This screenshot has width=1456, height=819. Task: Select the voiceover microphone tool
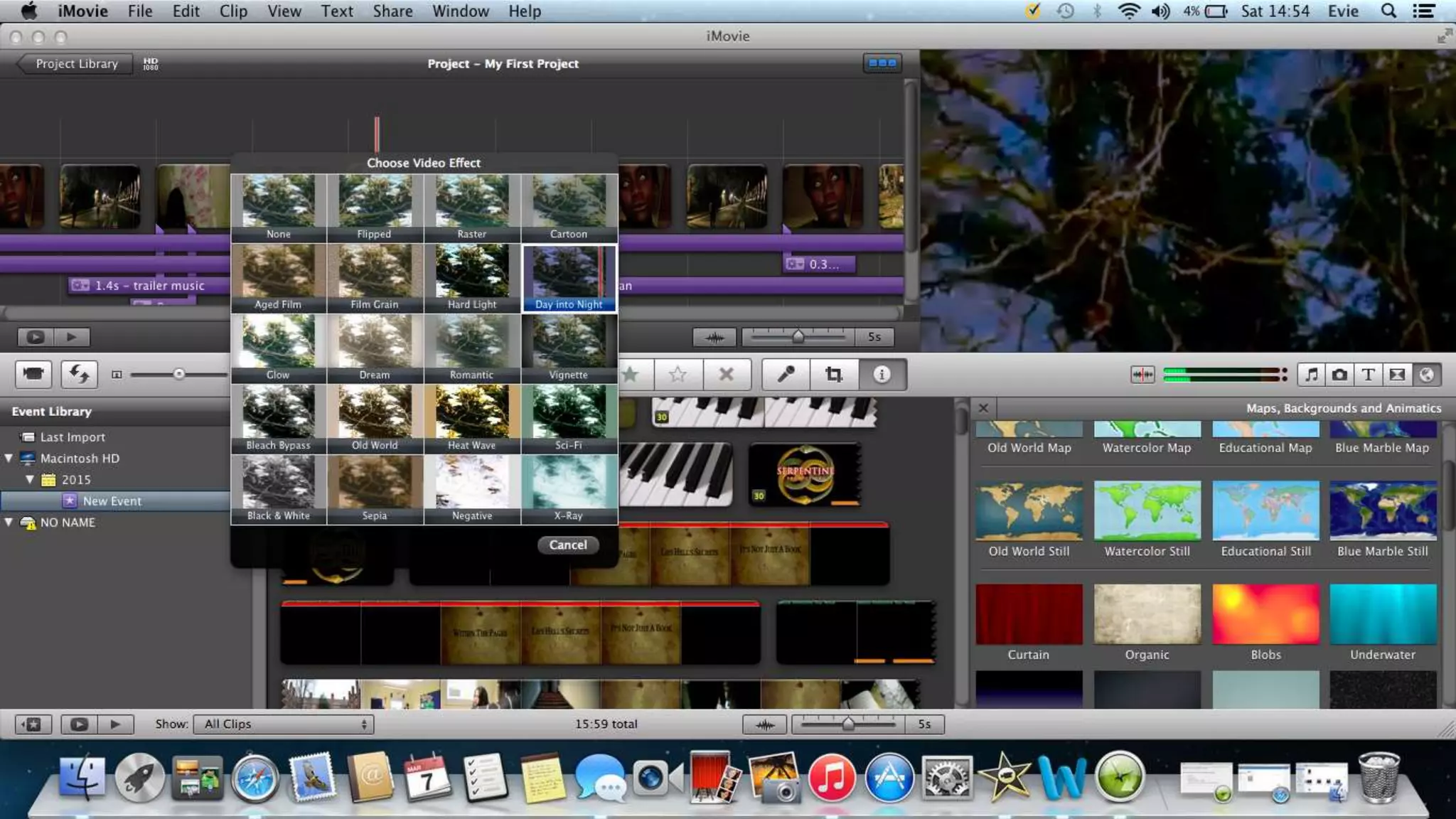click(786, 374)
